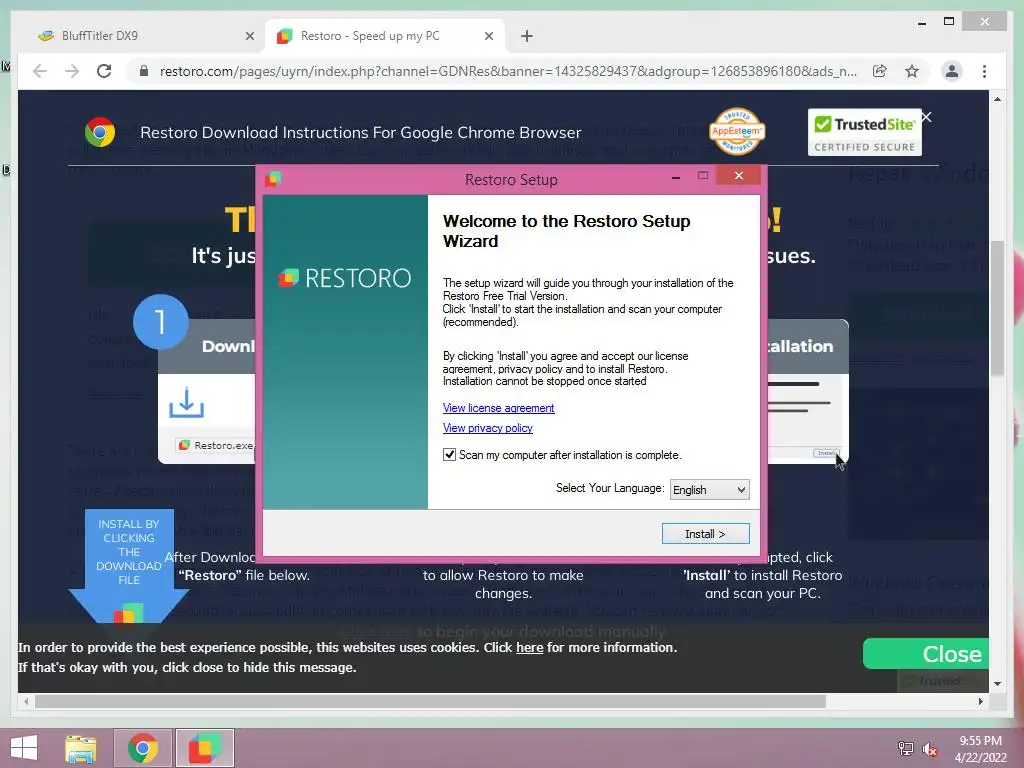Image resolution: width=1024 pixels, height=768 pixels.
Task: Click the Restoro logo in setup sidebar
Action: coord(345,278)
